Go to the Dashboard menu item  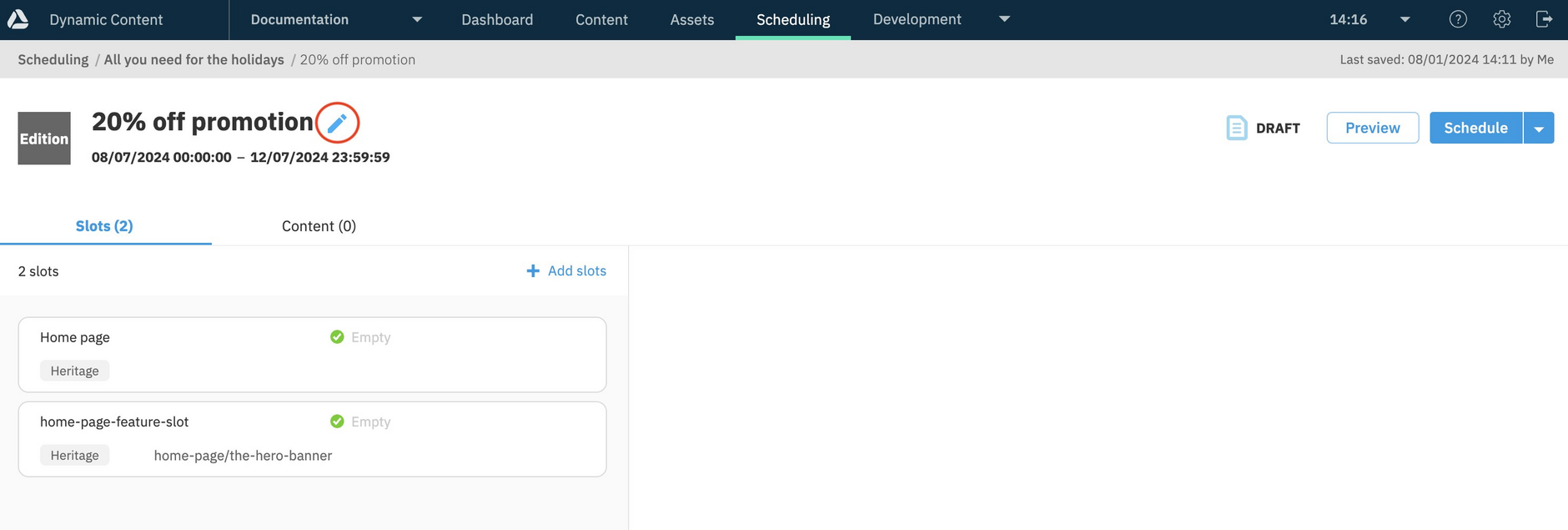pyautogui.click(x=497, y=19)
